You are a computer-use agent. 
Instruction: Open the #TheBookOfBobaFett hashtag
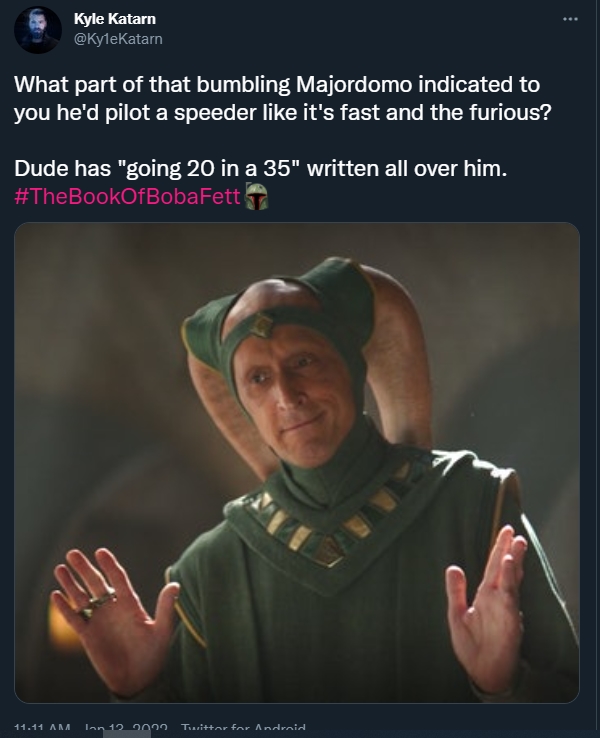click(x=127, y=196)
